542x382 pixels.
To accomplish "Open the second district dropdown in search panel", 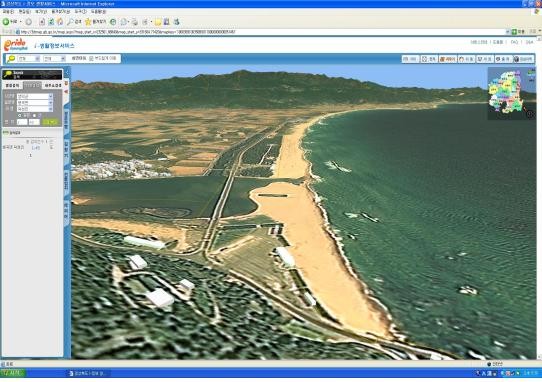I will tap(35, 103).
